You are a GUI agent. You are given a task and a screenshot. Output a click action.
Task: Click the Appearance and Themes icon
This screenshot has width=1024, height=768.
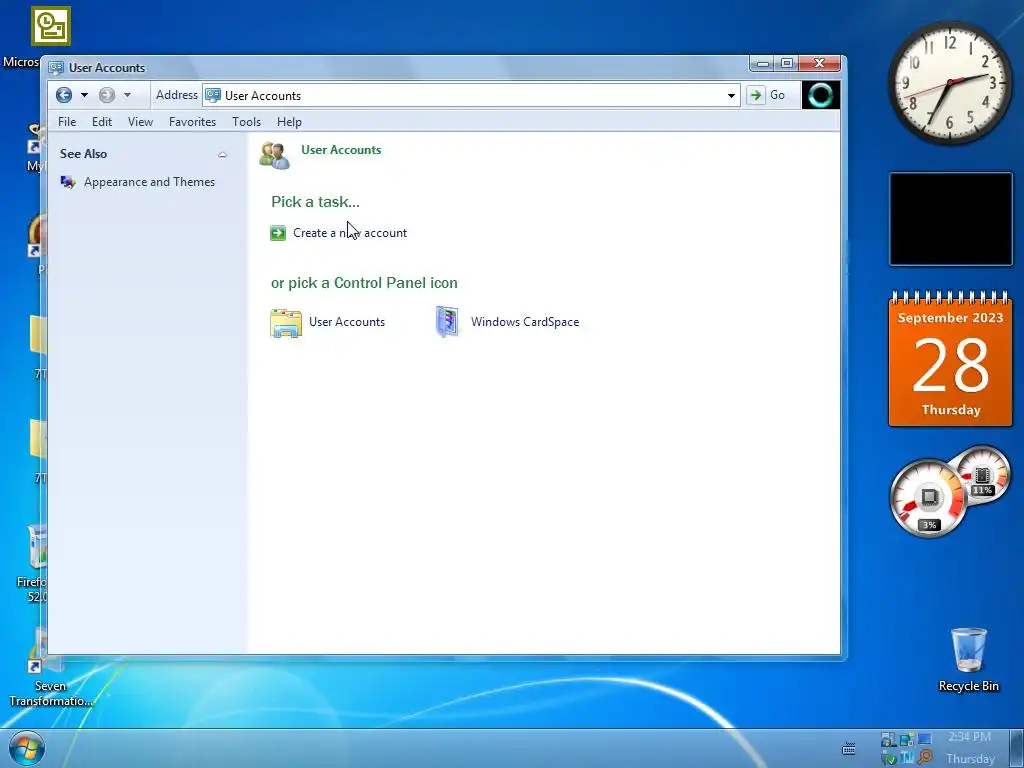(68, 182)
